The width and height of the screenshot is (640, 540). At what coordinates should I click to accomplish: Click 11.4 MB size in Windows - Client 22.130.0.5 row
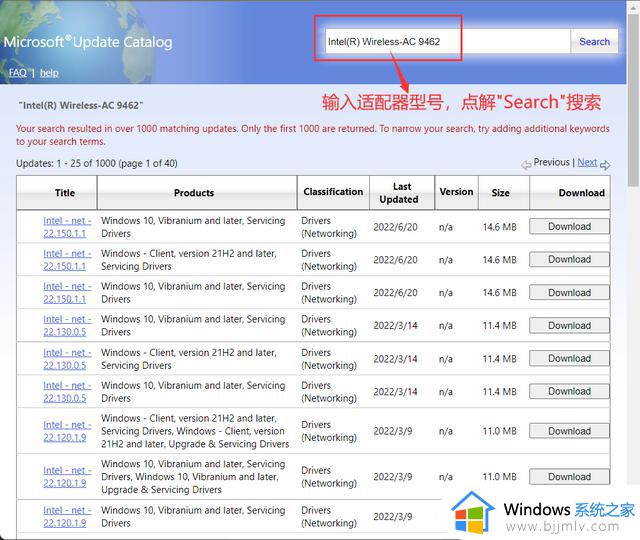(x=500, y=359)
